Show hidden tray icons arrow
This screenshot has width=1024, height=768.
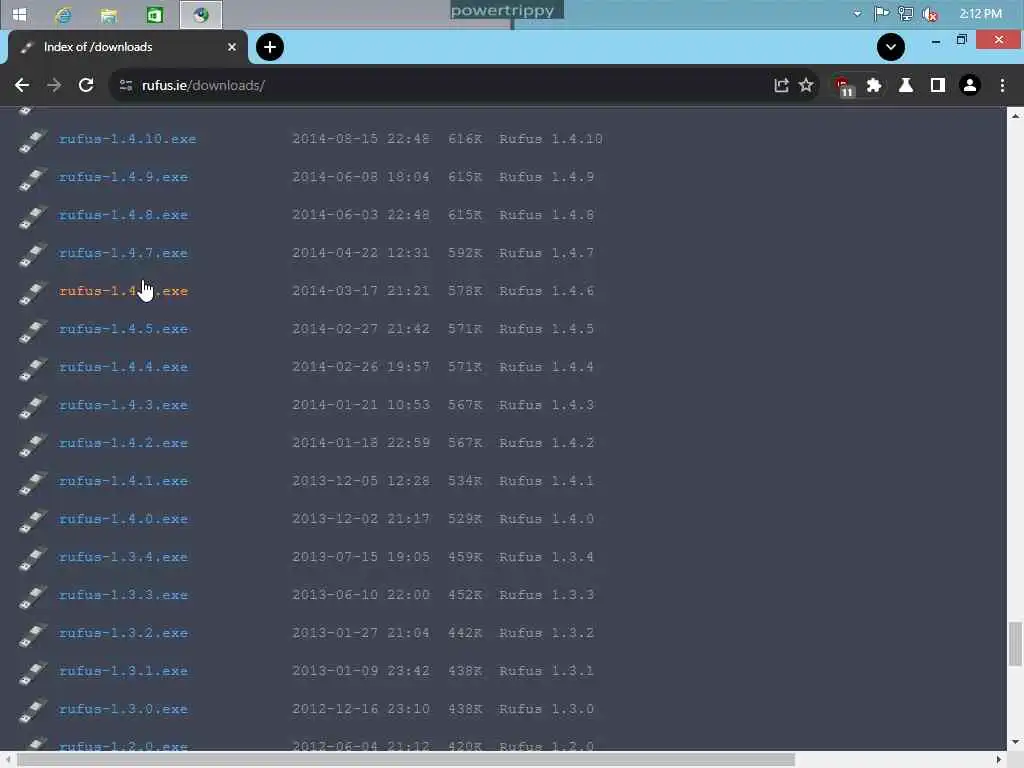(857, 14)
